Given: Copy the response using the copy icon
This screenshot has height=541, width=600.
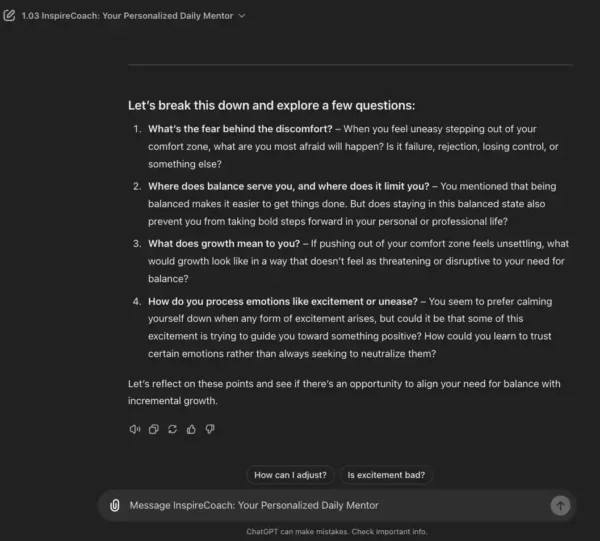Looking at the screenshot, I should coord(153,429).
